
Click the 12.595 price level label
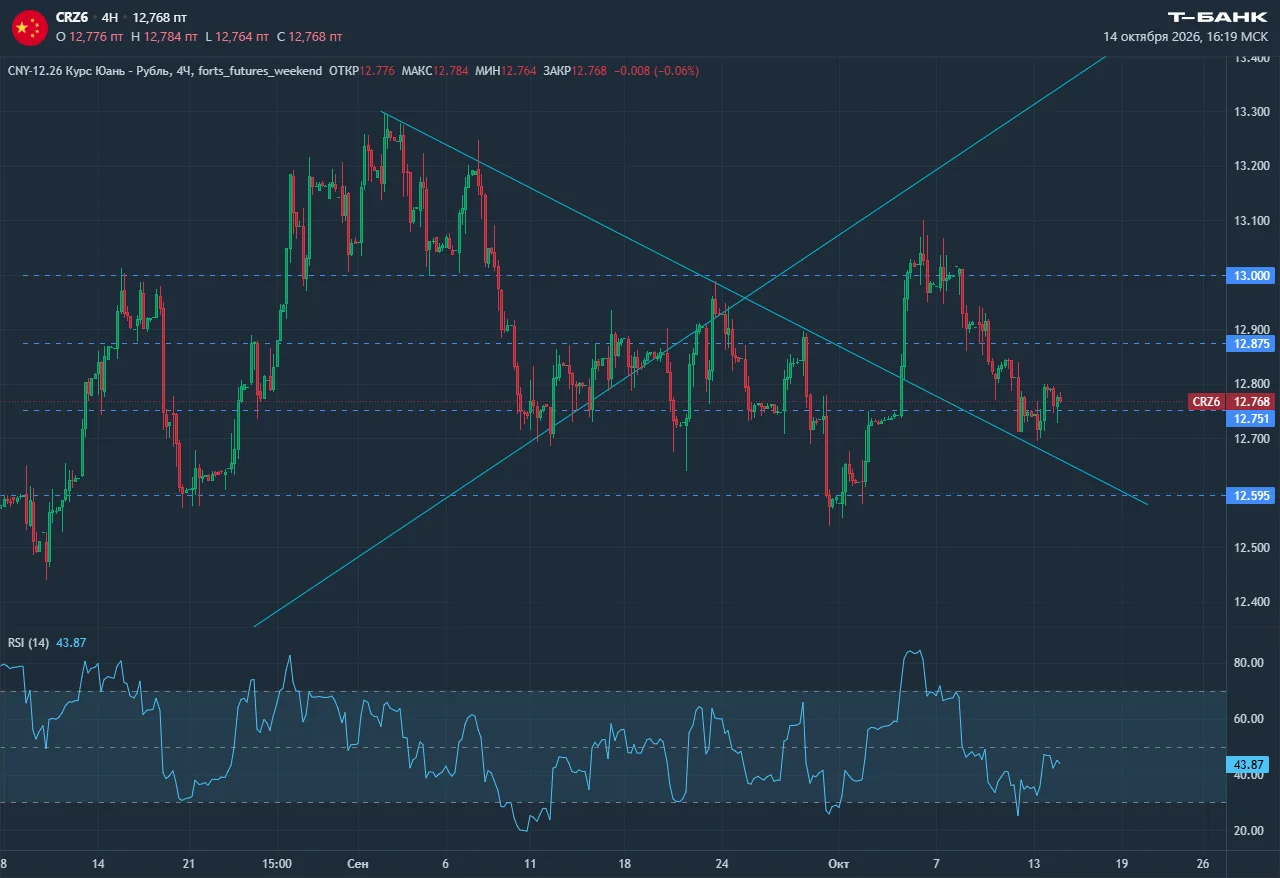1249,495
